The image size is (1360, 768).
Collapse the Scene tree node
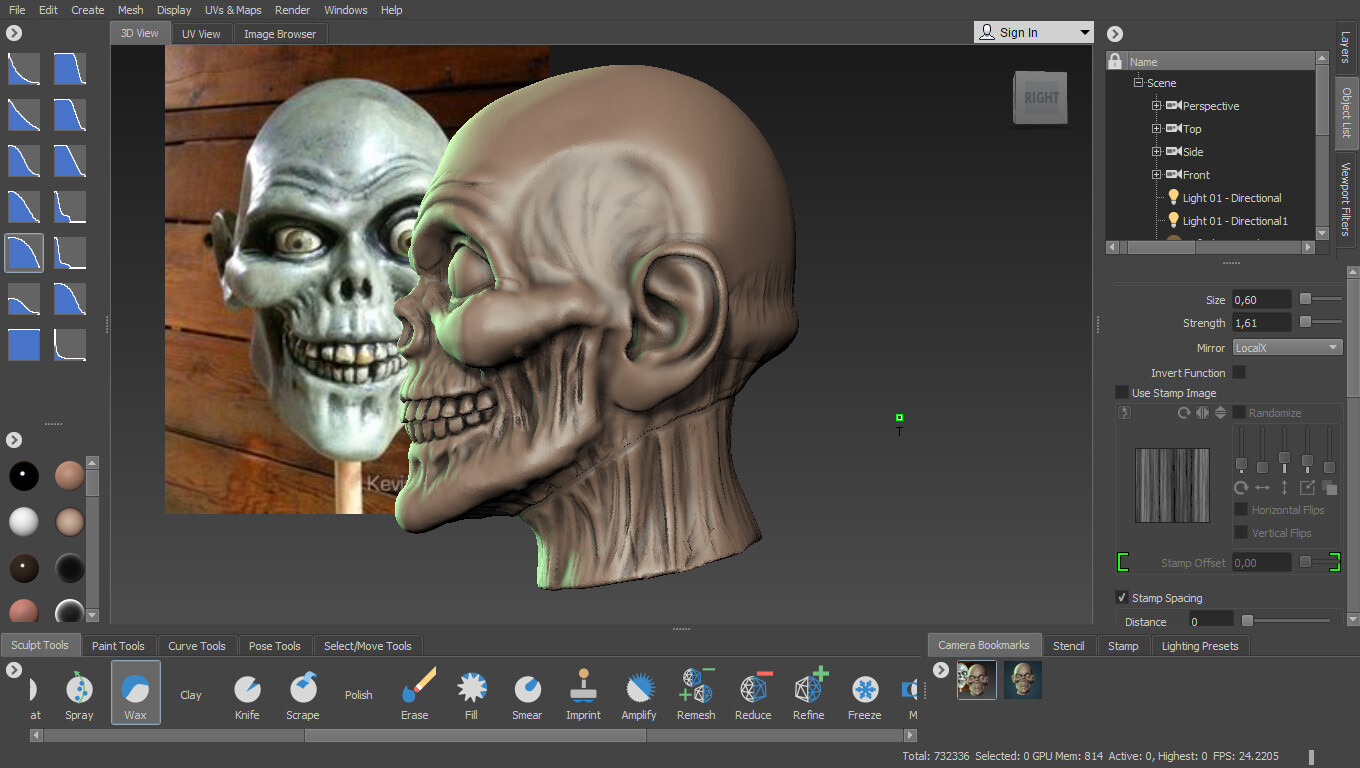tap(1138, 83)
